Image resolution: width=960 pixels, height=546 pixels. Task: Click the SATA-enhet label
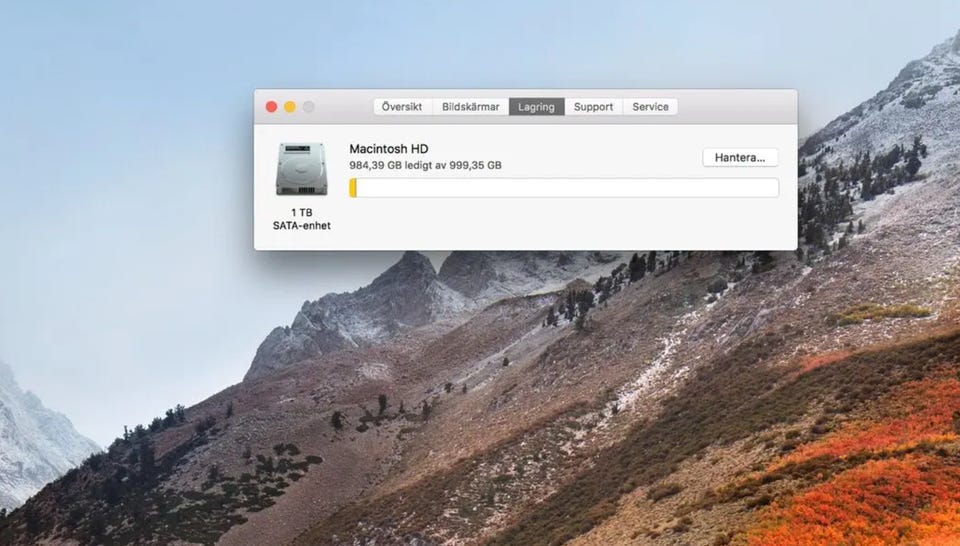(302, 225)
